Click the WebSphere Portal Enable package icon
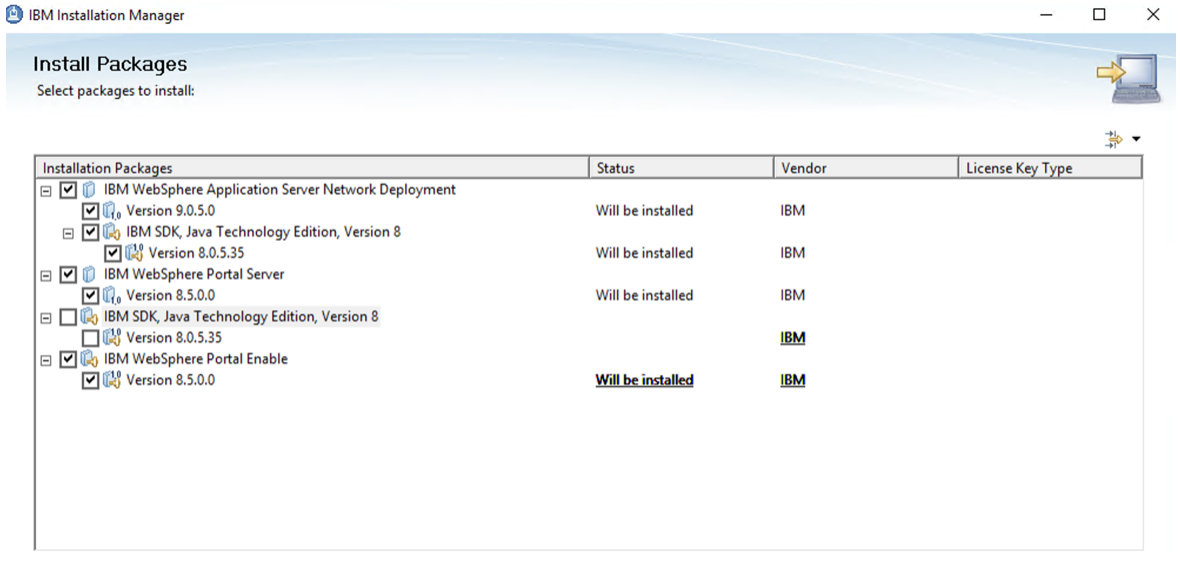 (x=90, y=359)
